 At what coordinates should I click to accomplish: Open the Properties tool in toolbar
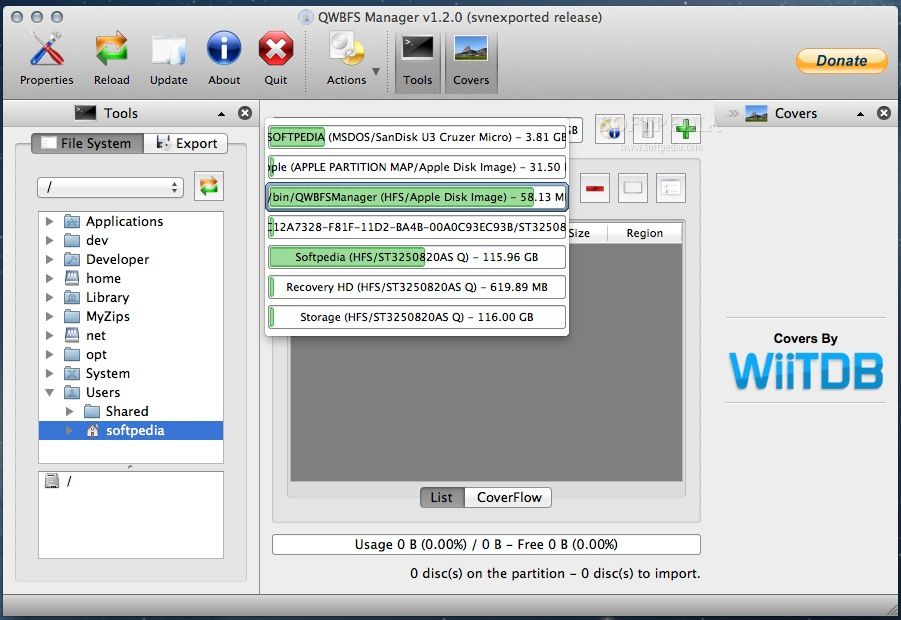47,59
